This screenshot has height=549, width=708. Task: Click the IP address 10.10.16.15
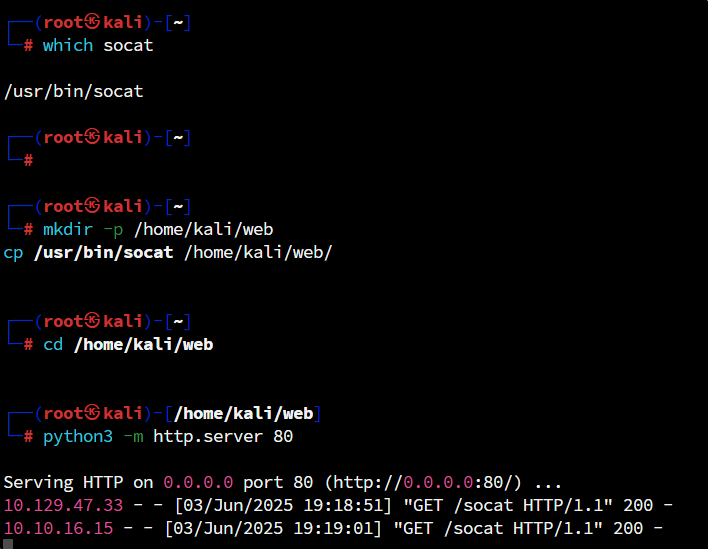pos(58,528)
